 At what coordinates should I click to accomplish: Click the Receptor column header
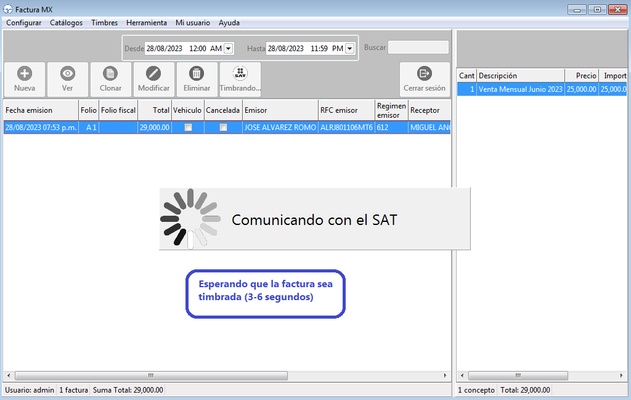[429, 110]
